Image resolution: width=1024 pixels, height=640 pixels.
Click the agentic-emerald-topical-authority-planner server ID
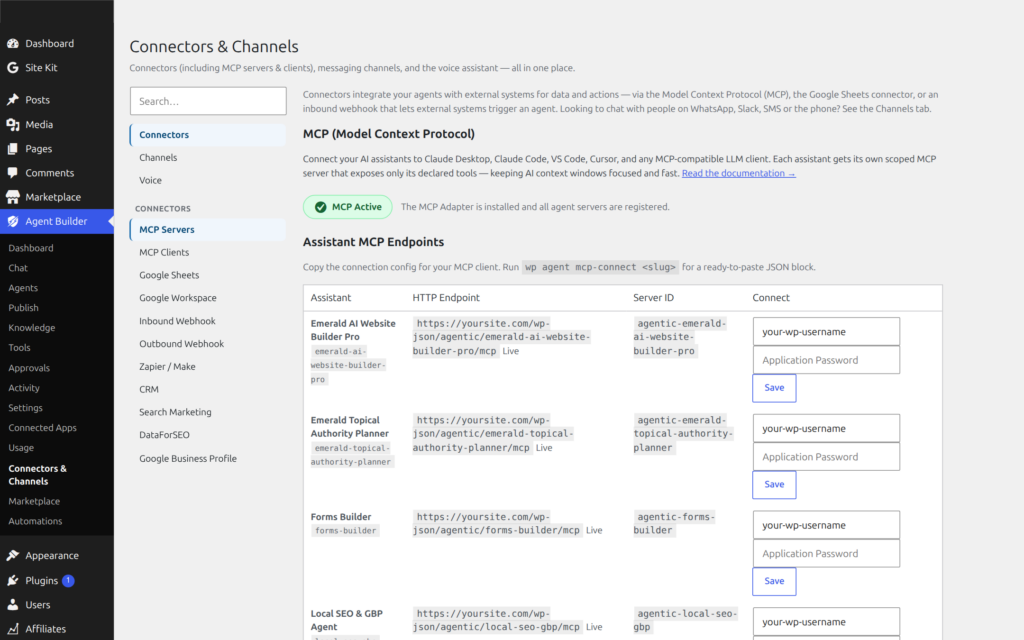(x=683, y=434)
